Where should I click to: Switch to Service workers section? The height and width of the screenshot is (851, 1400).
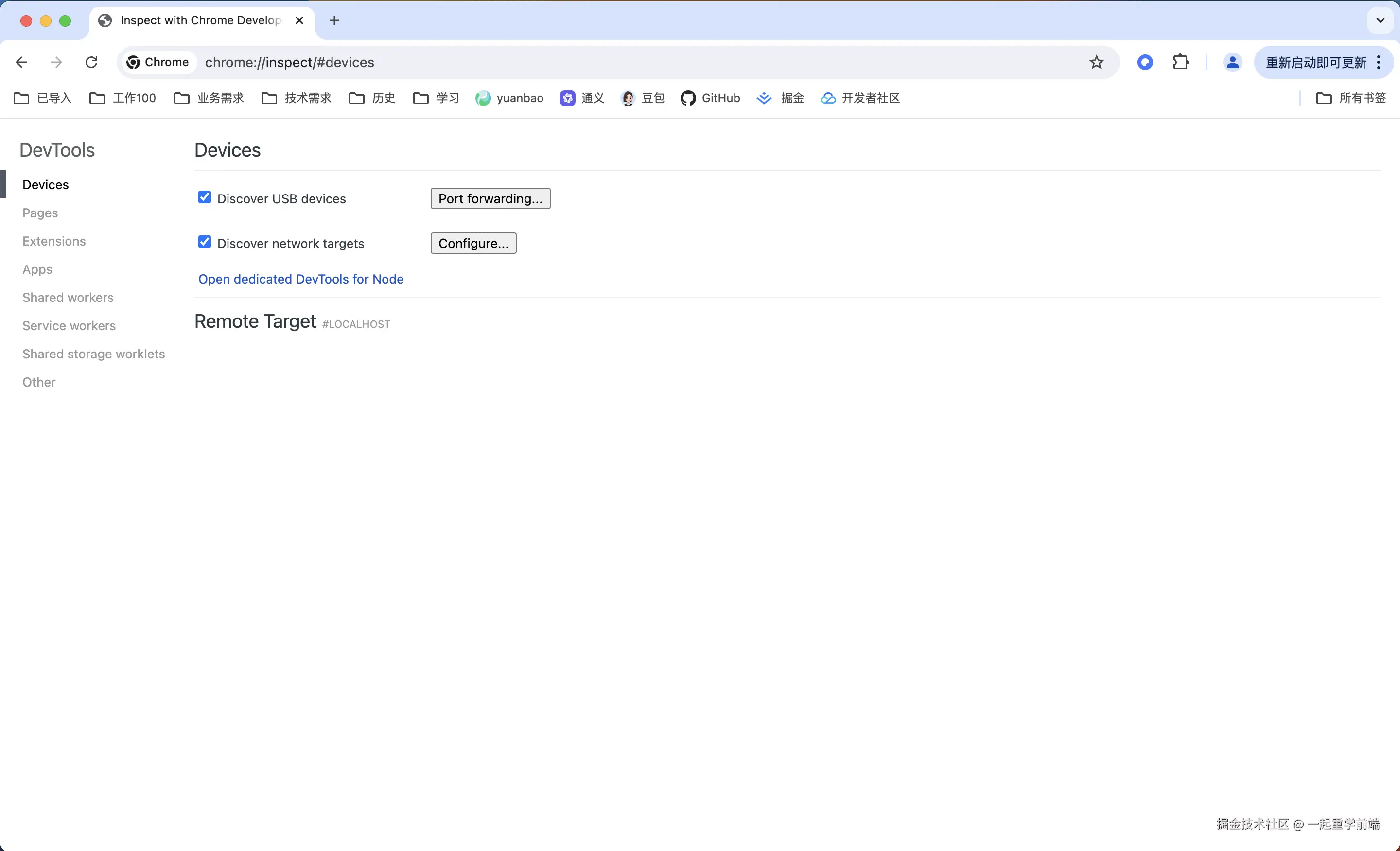click(x=69, y=326)
